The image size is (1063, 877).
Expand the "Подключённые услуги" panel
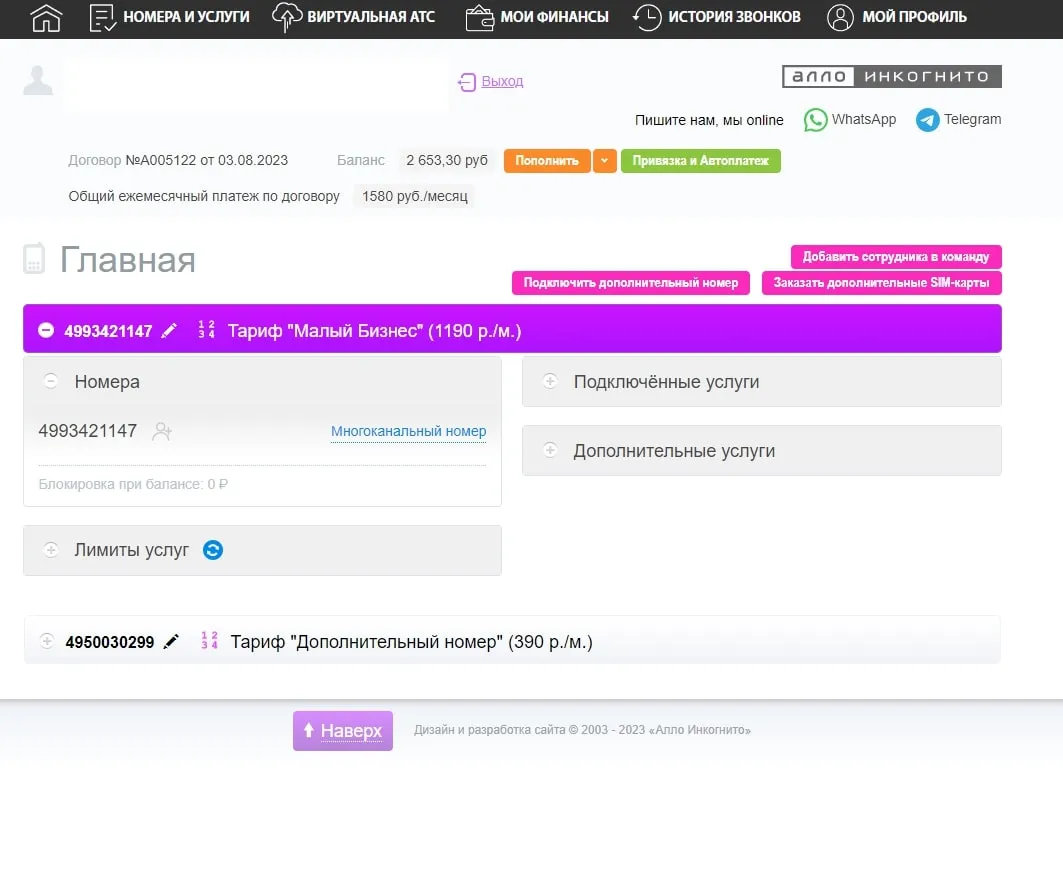tap(550, 382)
